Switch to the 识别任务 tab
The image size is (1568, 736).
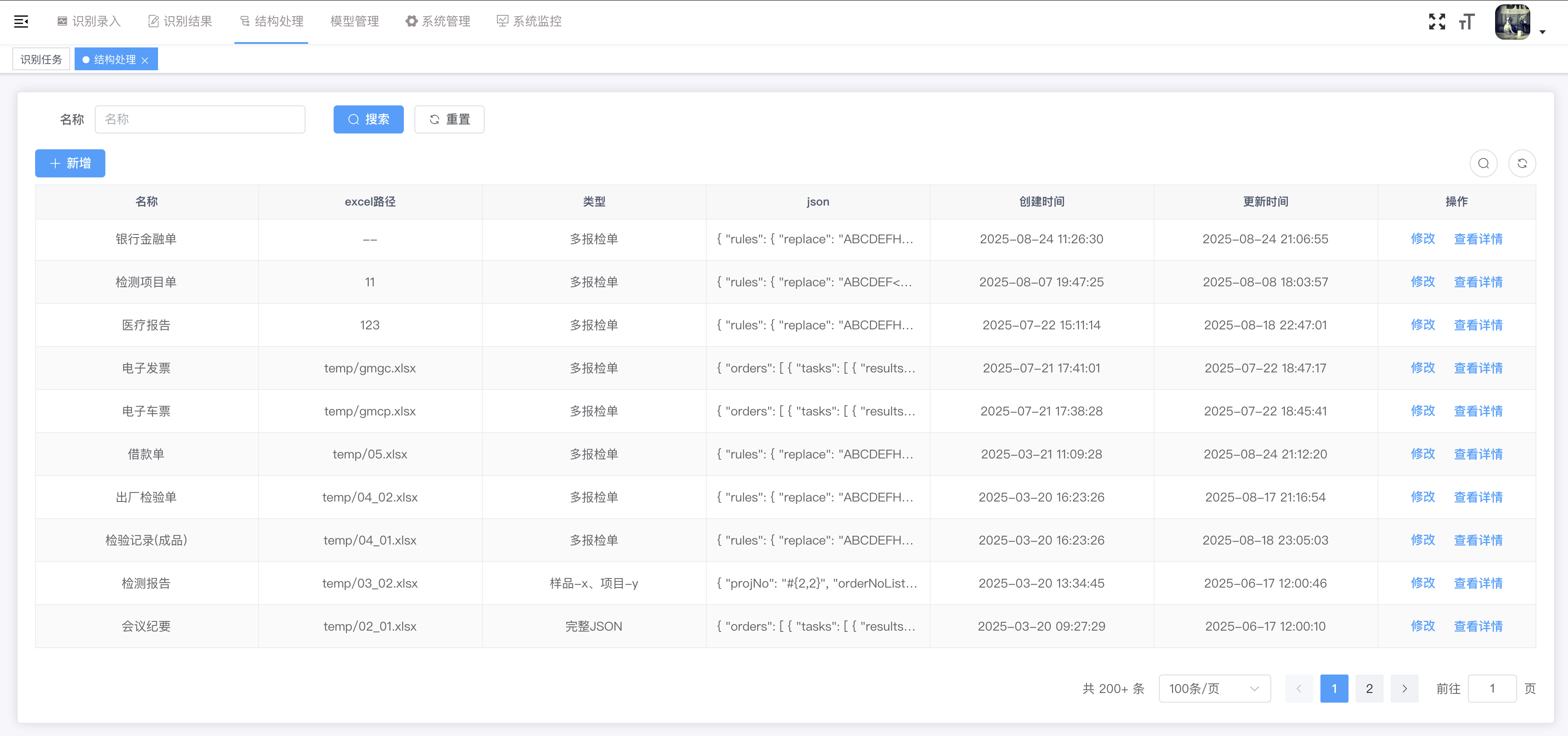(x=41, y=60)
